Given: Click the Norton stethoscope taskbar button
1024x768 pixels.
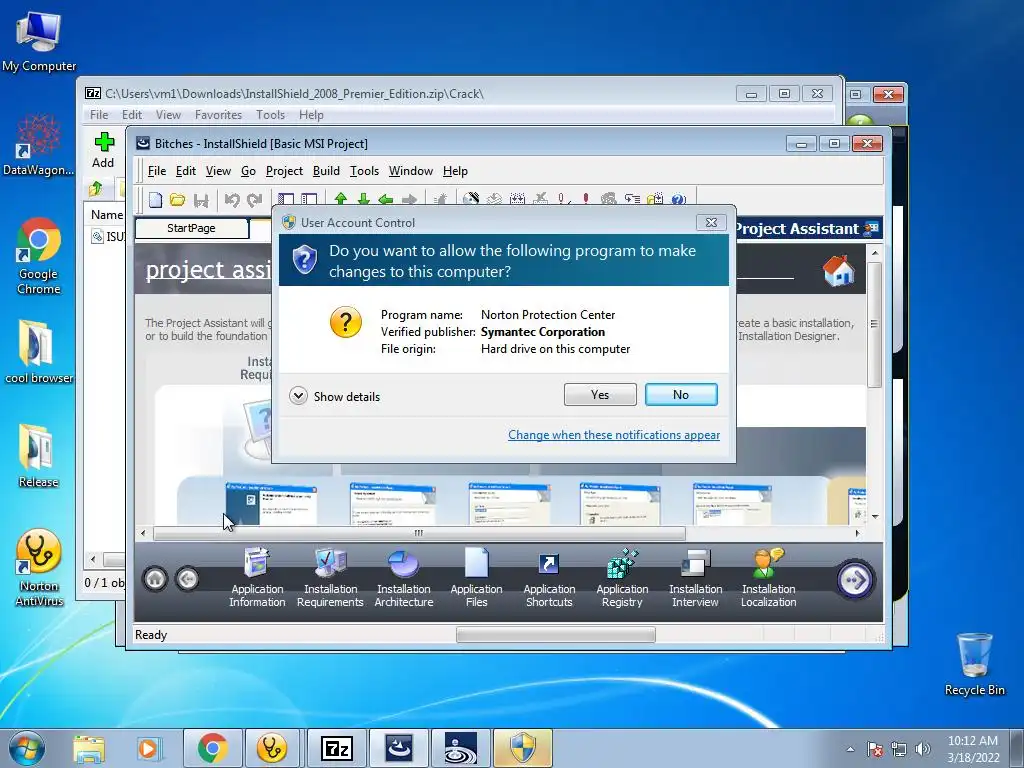Looking at the screenshot, I should click(271, 749).
